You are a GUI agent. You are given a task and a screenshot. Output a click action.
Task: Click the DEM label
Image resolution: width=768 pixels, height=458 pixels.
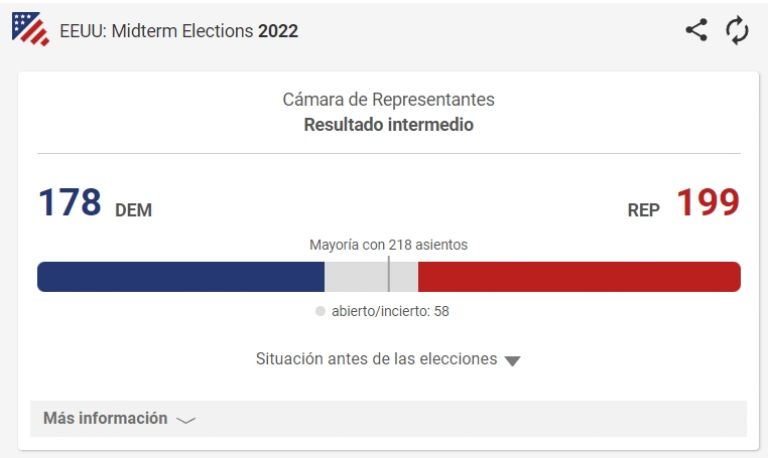pos(133,210)
